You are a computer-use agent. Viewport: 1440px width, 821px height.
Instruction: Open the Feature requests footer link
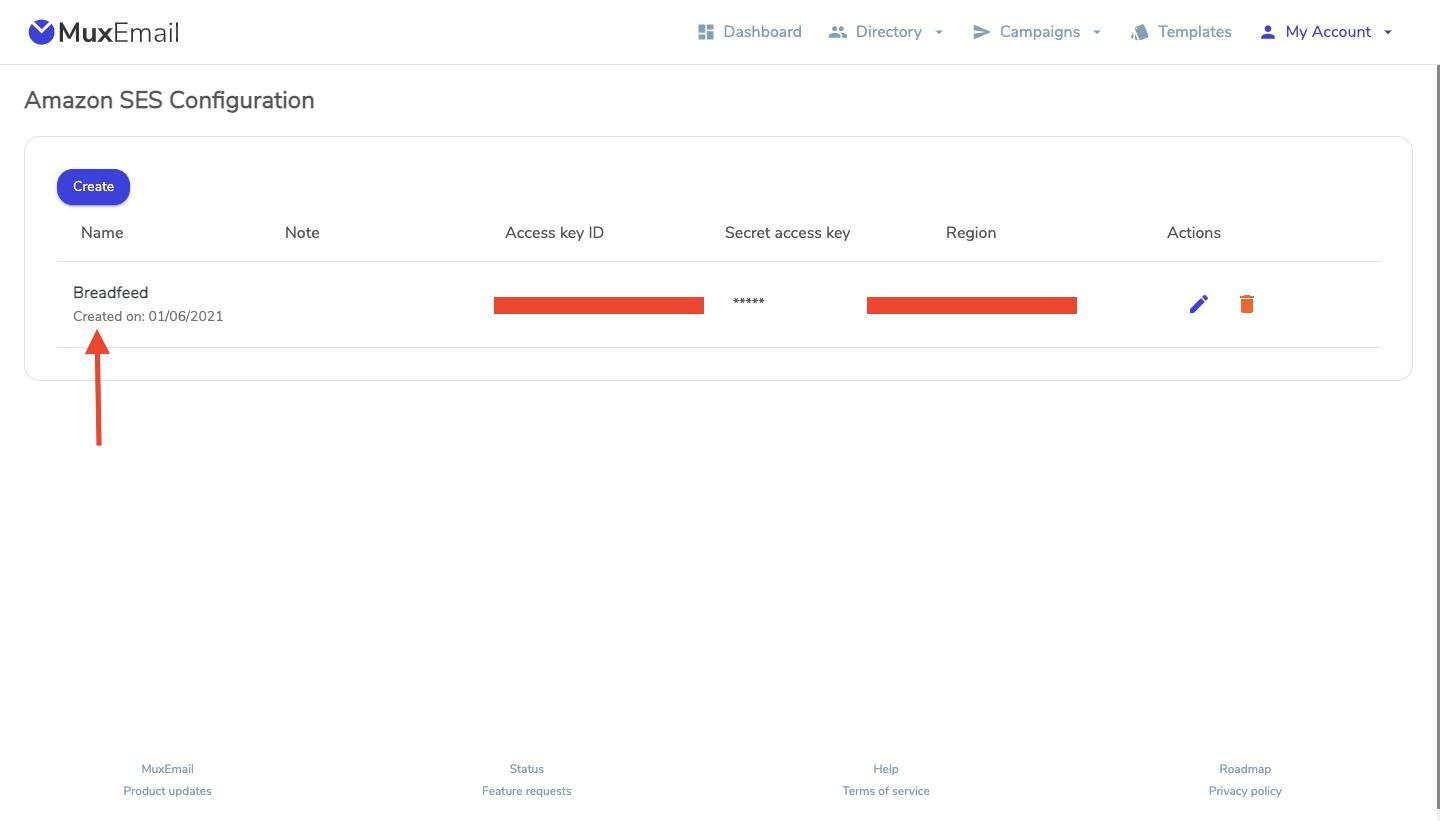(x=527, y=791)
